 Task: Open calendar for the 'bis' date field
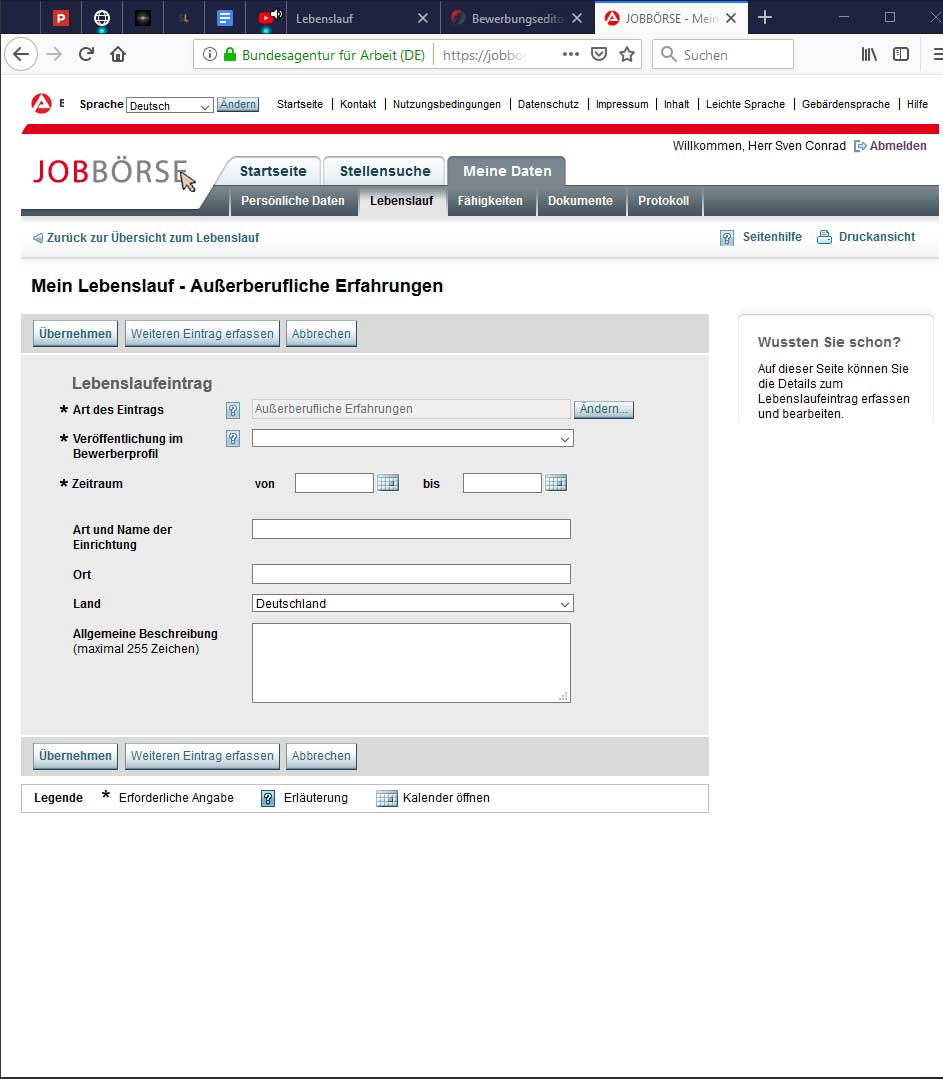tap(555, 483)
